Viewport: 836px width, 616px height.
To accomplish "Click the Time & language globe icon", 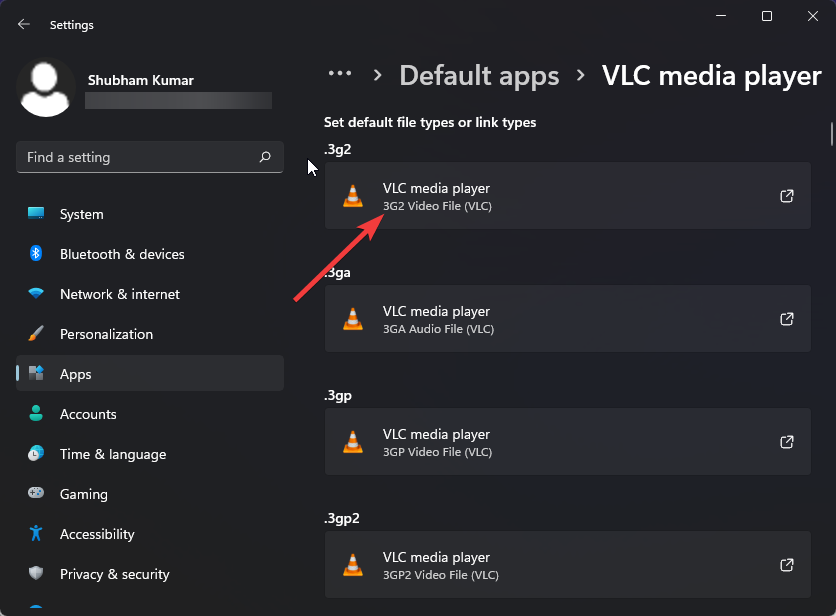I will pos(36,453).
